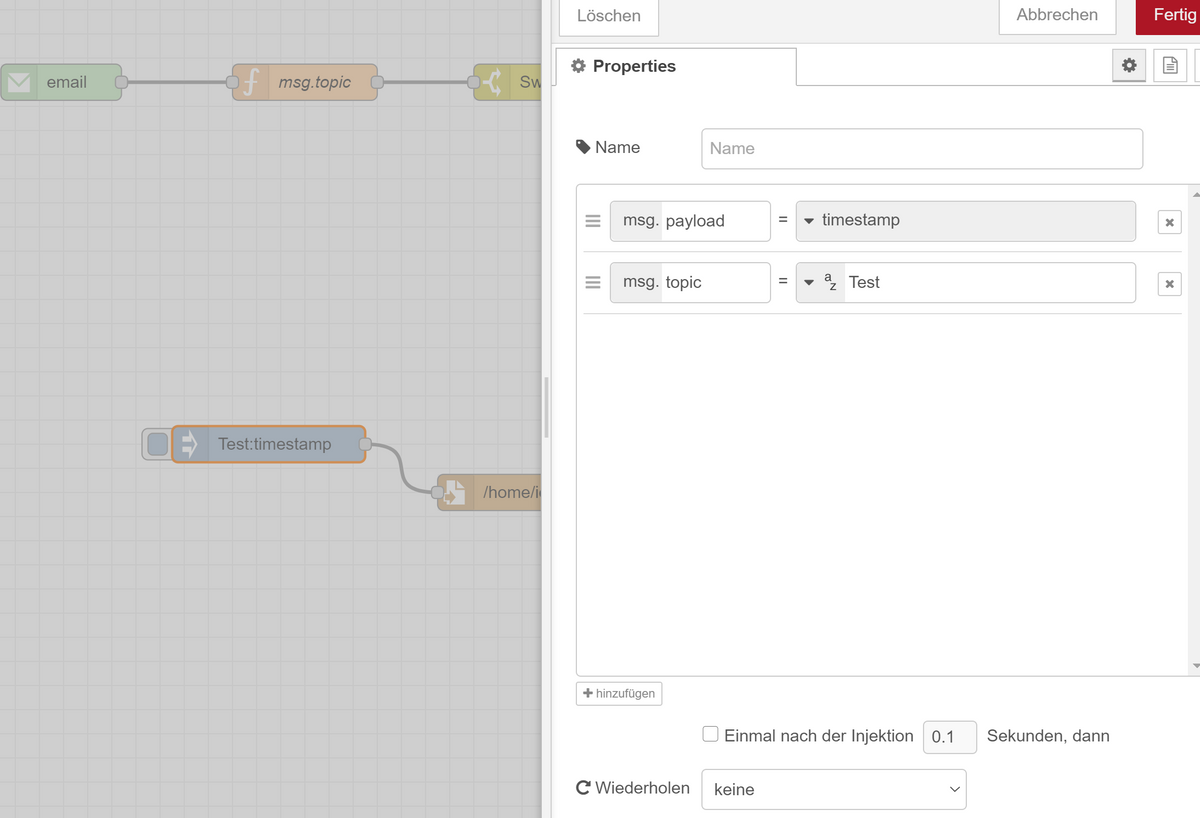Click the Löschen button
This screenshot has height=818, width=1200.
608,16
